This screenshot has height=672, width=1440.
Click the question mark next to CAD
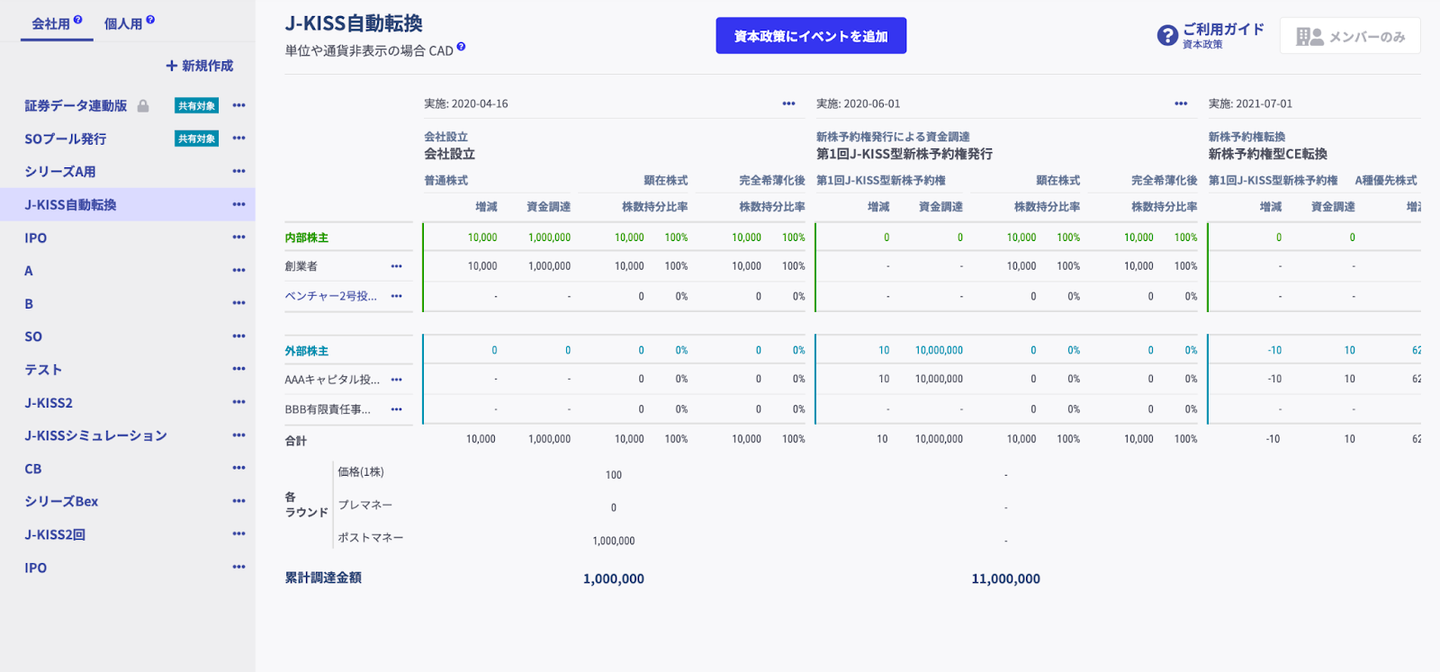pyautogui.click(x=461, y=47)
